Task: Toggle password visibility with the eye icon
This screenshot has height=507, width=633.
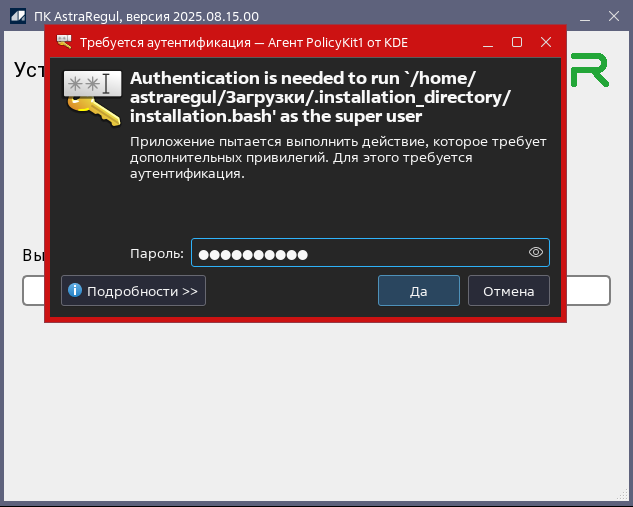Action: click(x=536, y=253)
